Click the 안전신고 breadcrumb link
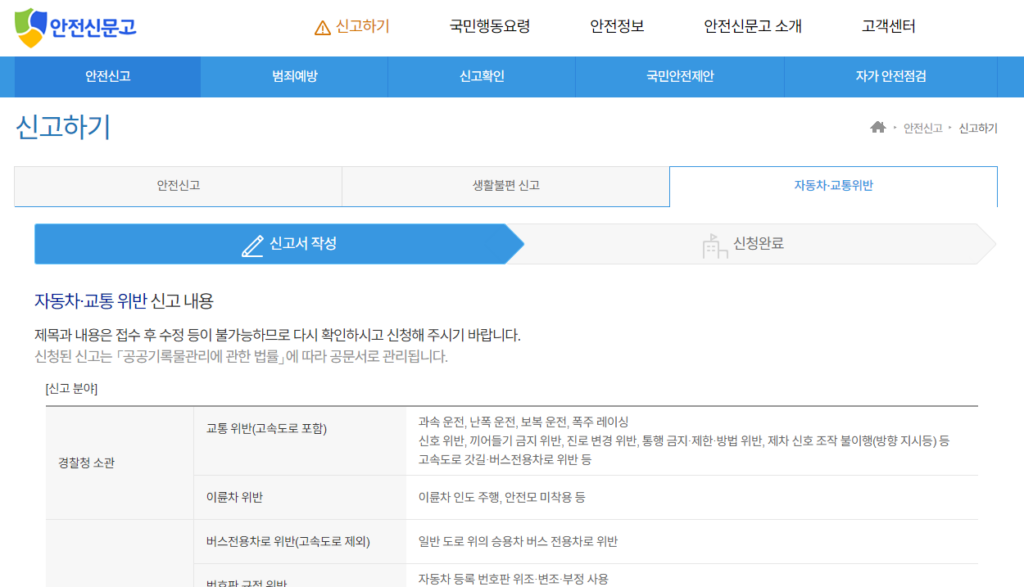This screenshot has height=587, width=1024. tap(922, 129)
